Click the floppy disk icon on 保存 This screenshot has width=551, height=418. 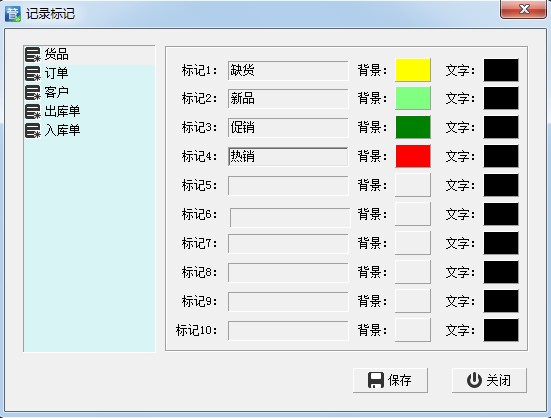[x=376, y=380]
